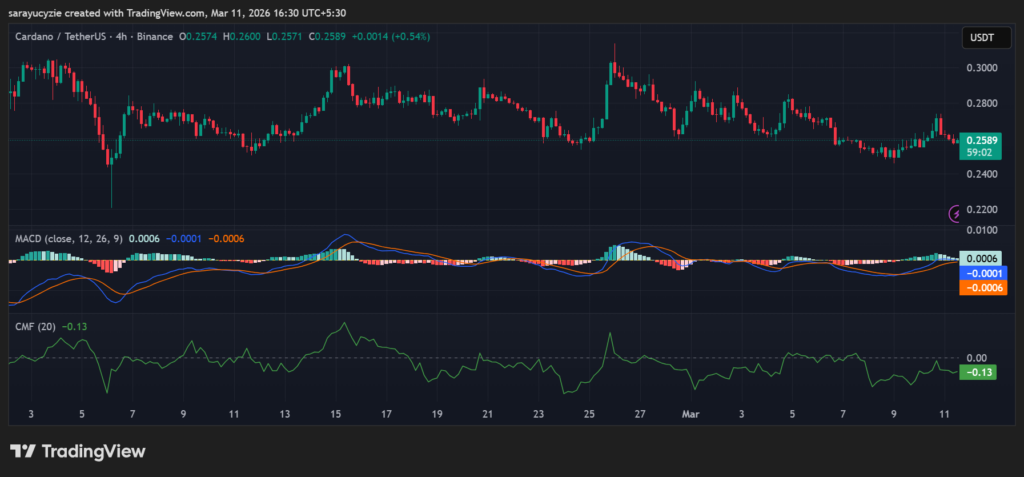Click the TradingView logo

77,451
